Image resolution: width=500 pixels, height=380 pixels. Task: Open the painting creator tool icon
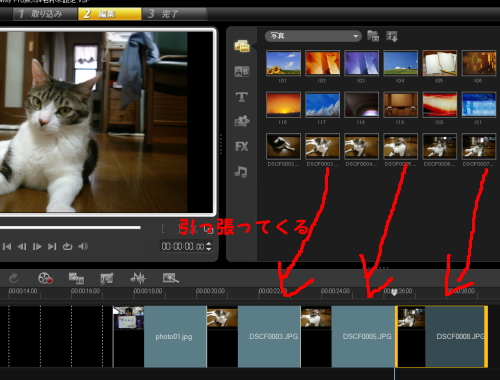coord(107,278)
